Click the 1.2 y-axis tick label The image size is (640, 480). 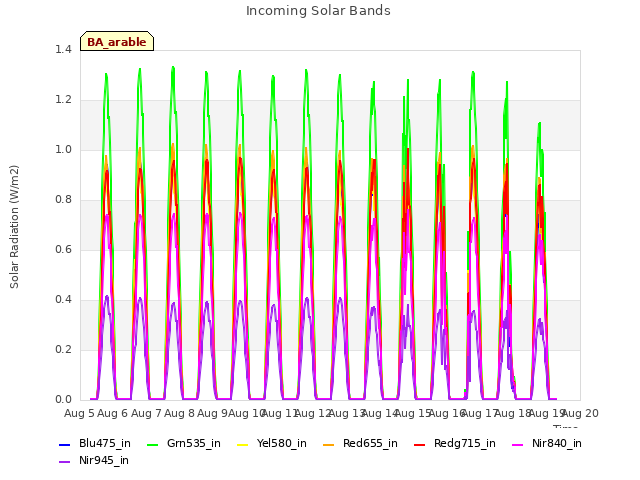pyautogui.click(x=63, y=100)
